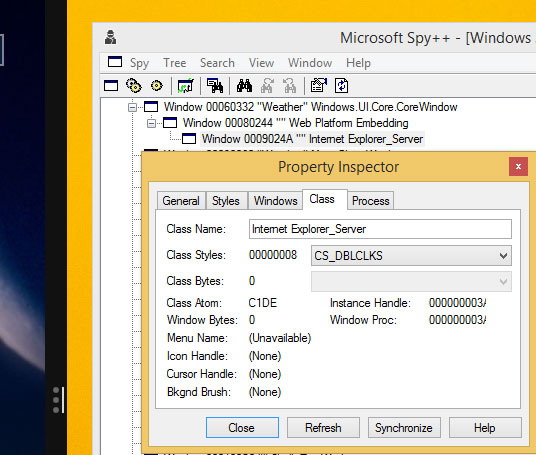Open the Window menu
Image resolution: width=536 pixels, height=455 pixels.
coord(310,63)
